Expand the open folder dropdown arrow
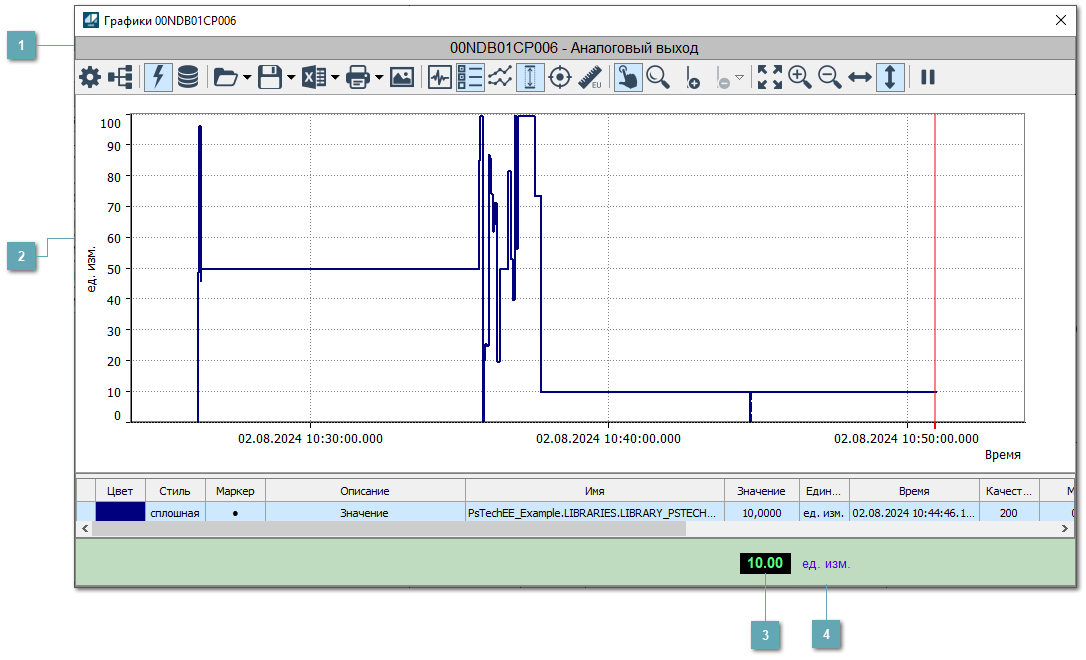The width and height of the screenshot is (1086, 660). [247, 78]
